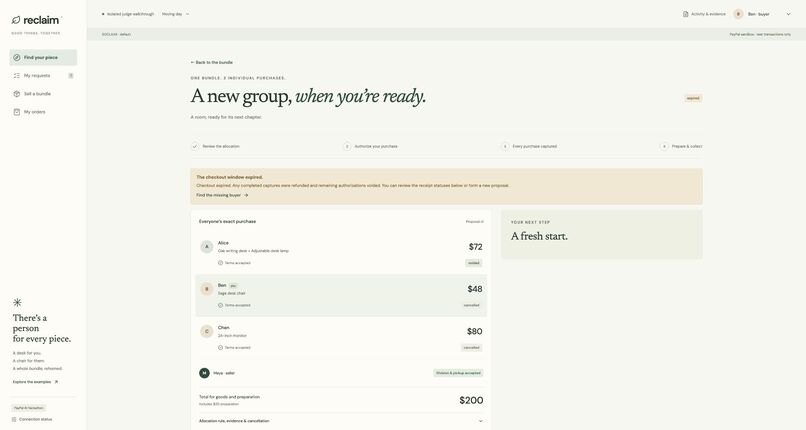Click the terms accepted icon under Ben
Image resolution: width=806 pixels, height=430 pixels.
click(221, 305)
